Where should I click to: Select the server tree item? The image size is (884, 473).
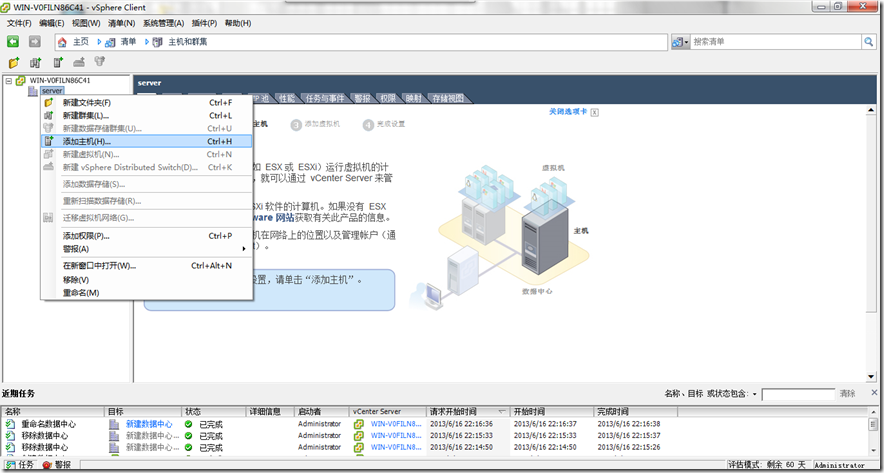(52, 91)
